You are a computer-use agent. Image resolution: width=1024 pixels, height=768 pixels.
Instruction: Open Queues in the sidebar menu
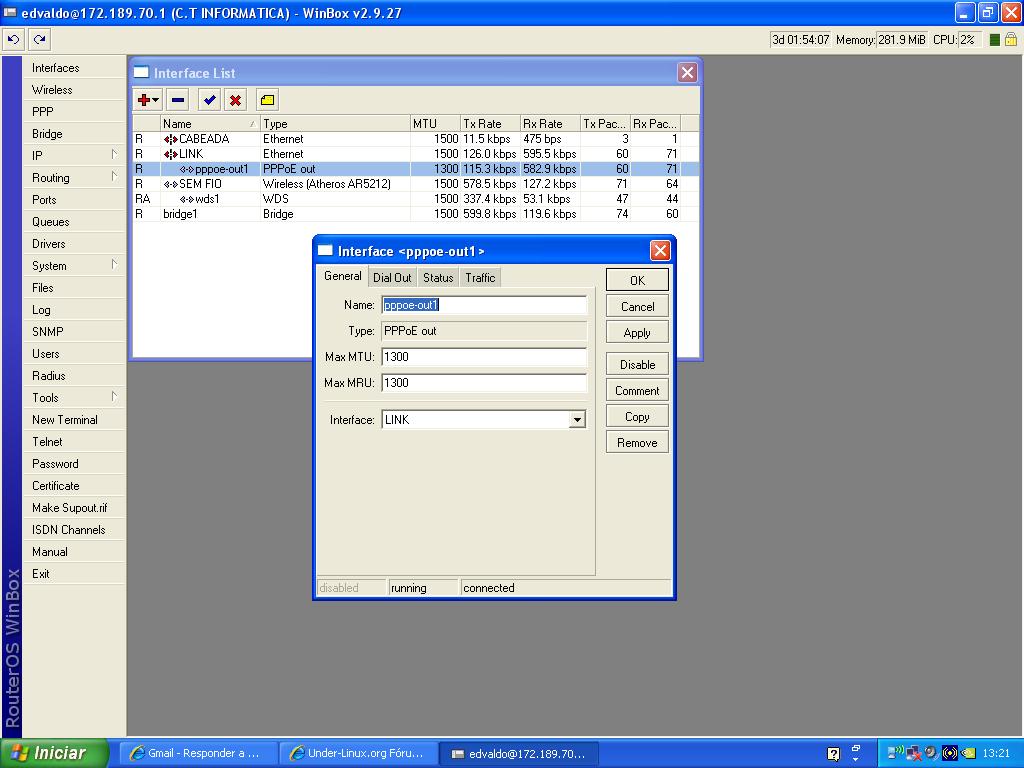(x=74, y=222)
